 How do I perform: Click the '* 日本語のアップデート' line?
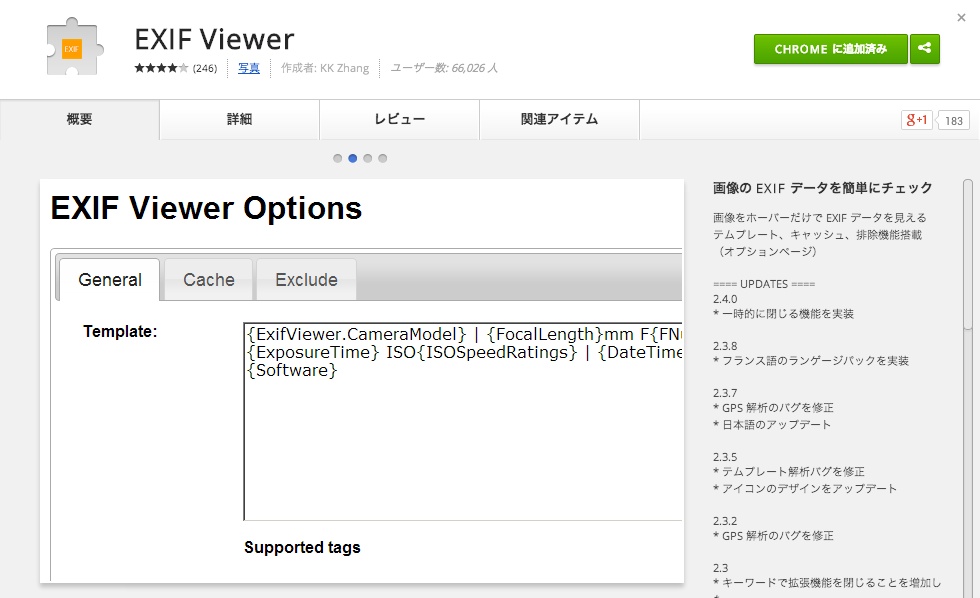772,424
